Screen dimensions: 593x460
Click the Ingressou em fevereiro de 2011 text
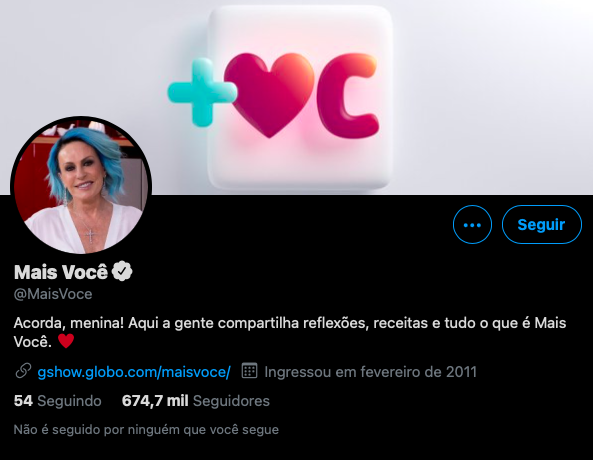[370, 372]
